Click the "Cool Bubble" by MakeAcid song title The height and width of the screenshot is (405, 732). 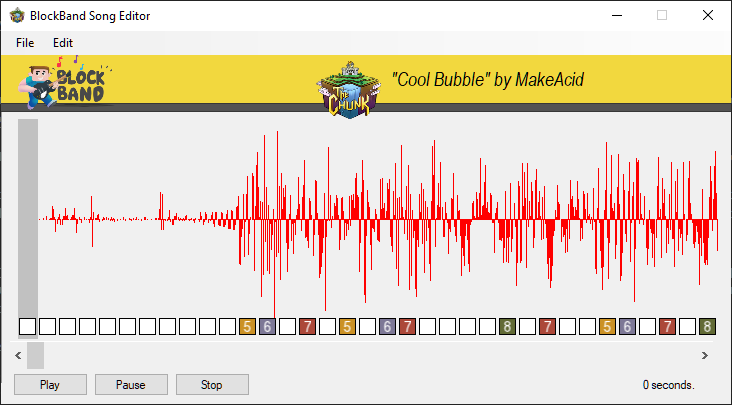coord(488,80)
